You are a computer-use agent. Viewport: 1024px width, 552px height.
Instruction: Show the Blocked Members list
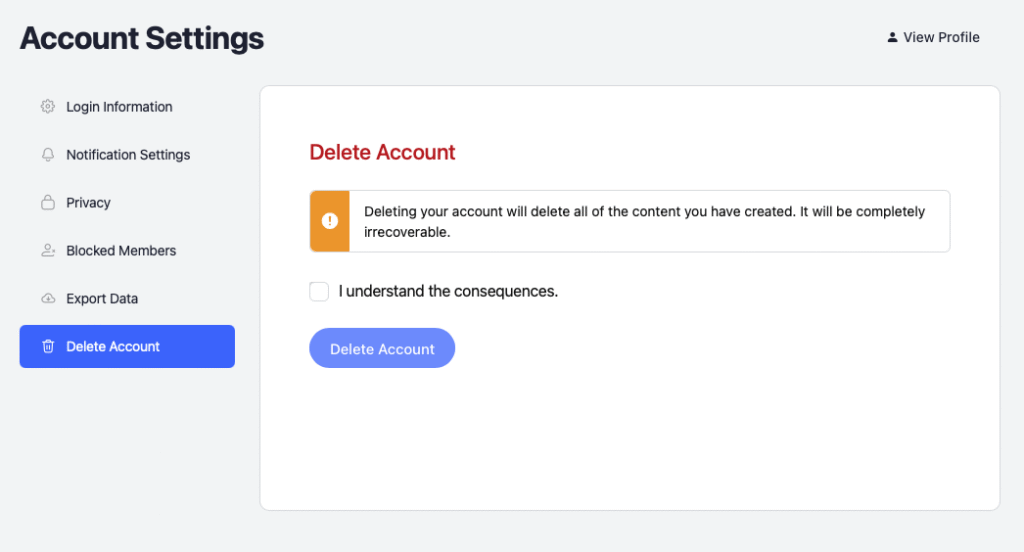click(121, 251)
